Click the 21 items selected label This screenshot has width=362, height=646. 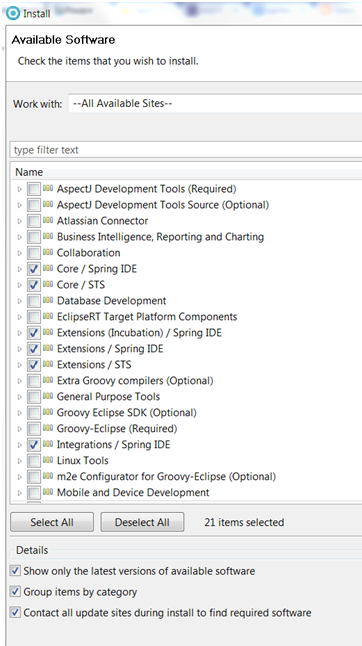(x=244, y=522)
